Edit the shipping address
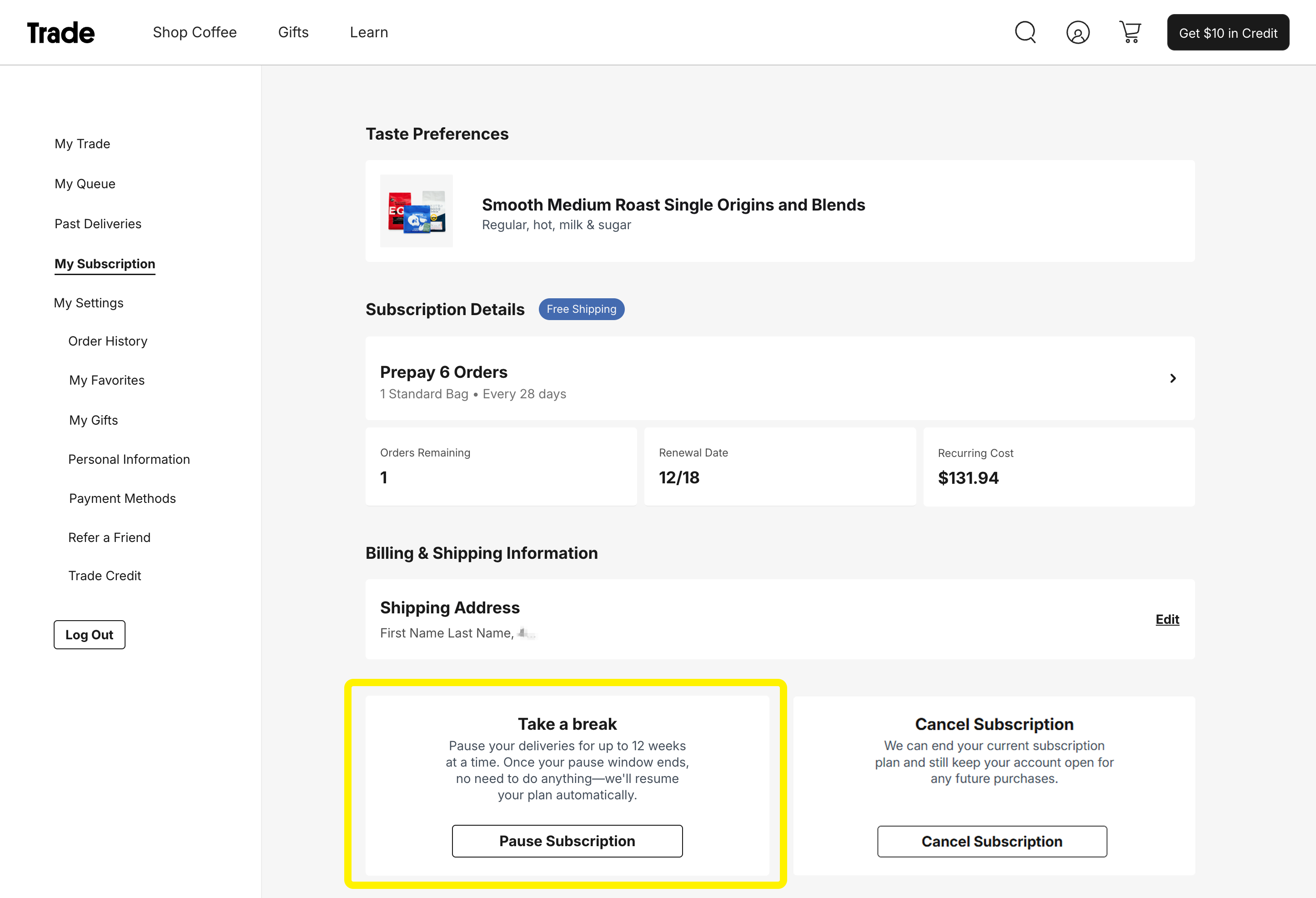The image size is (1316, 898). [x=1167, y=619]
